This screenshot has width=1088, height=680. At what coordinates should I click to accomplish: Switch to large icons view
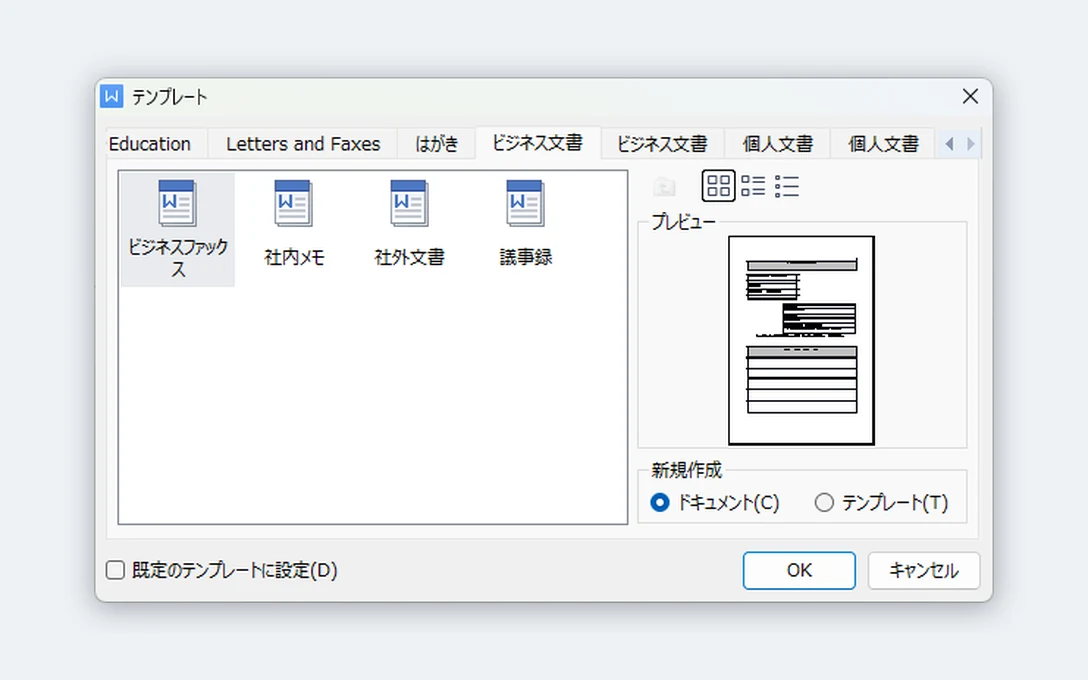click(x=718, y=185)
